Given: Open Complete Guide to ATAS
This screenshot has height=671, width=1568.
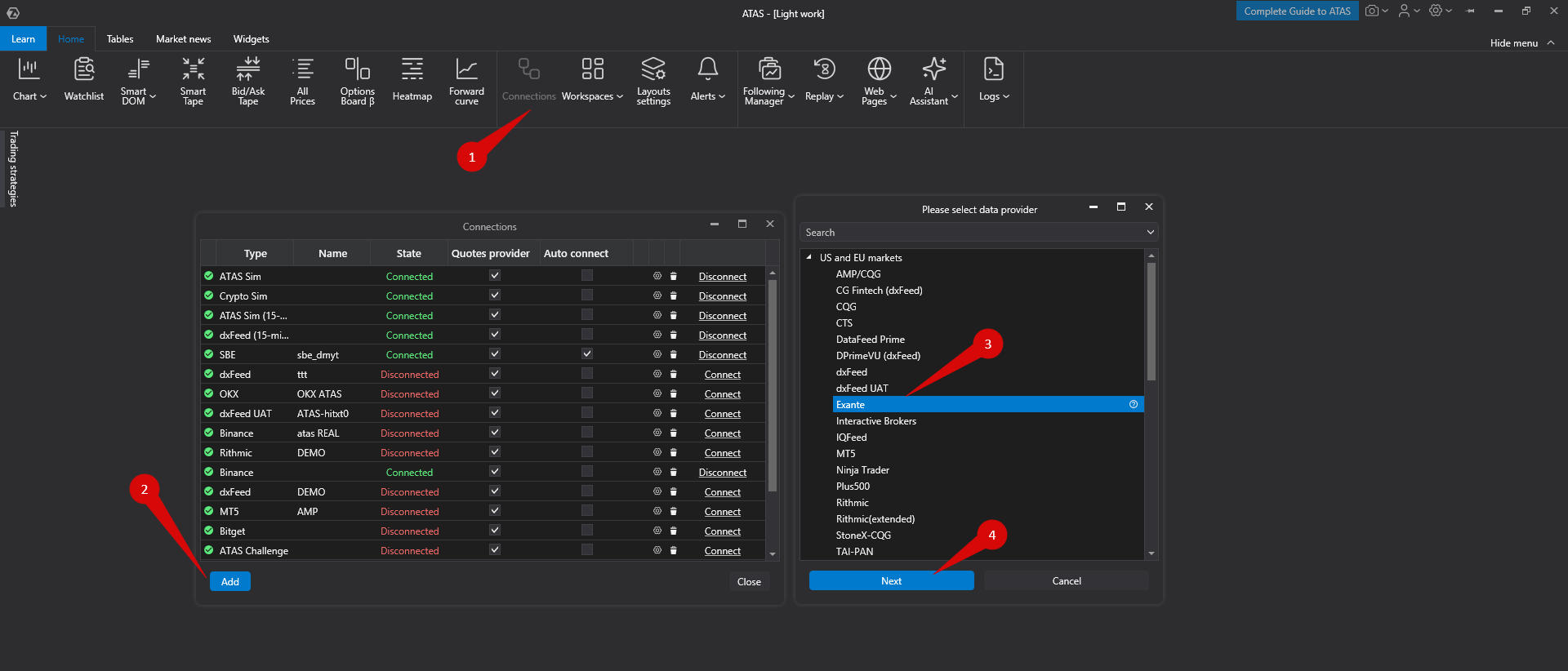Looking at the screenshot, I should point(1298,11).
